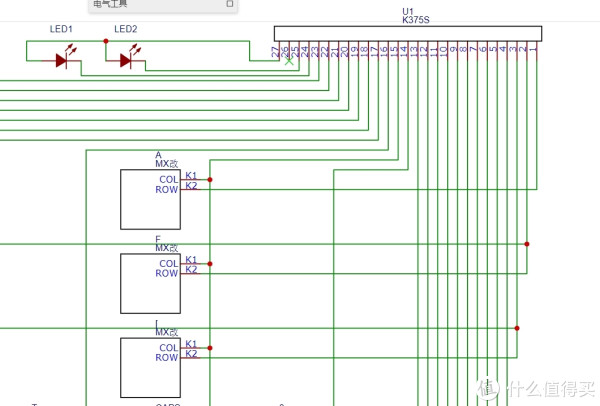This screenshot has width=600, height=406.
Task: Click the 电气工具 panel title
Action: pos(110,4)
